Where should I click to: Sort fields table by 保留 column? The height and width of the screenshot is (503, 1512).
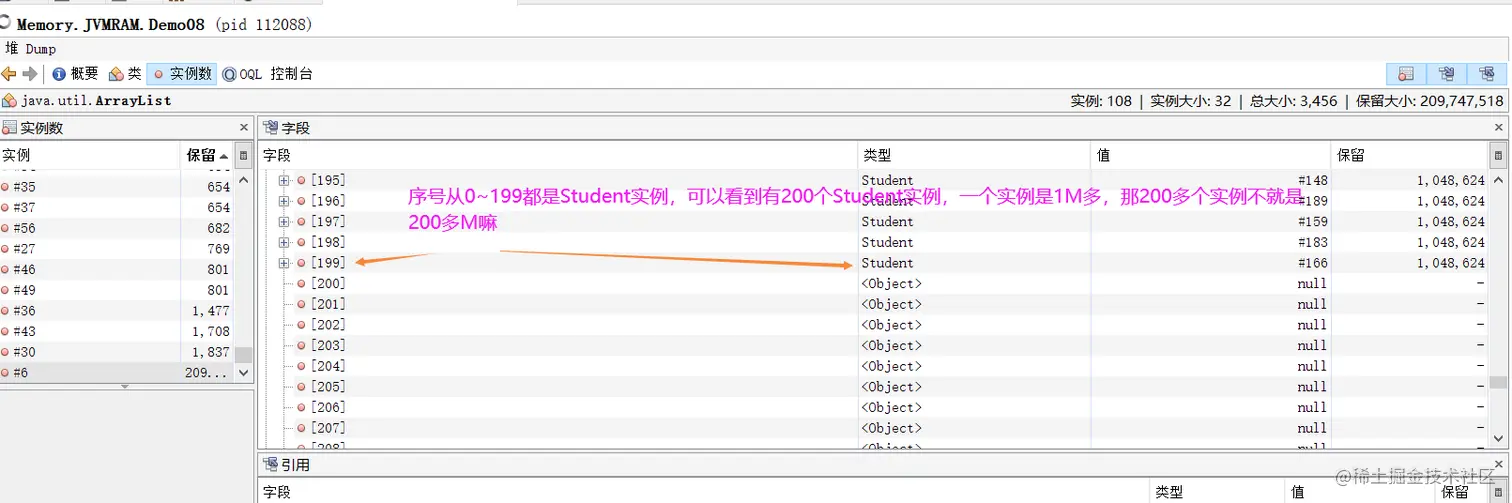coord(1410,156)
